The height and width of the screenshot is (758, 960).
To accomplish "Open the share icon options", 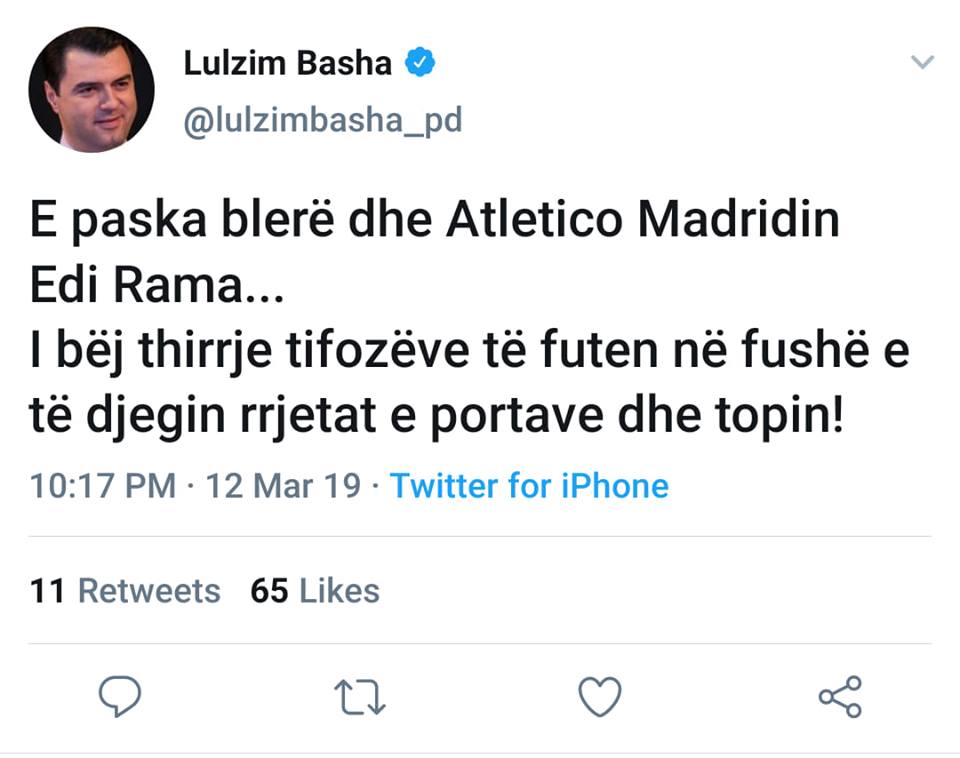I will (x=840, y=696).
